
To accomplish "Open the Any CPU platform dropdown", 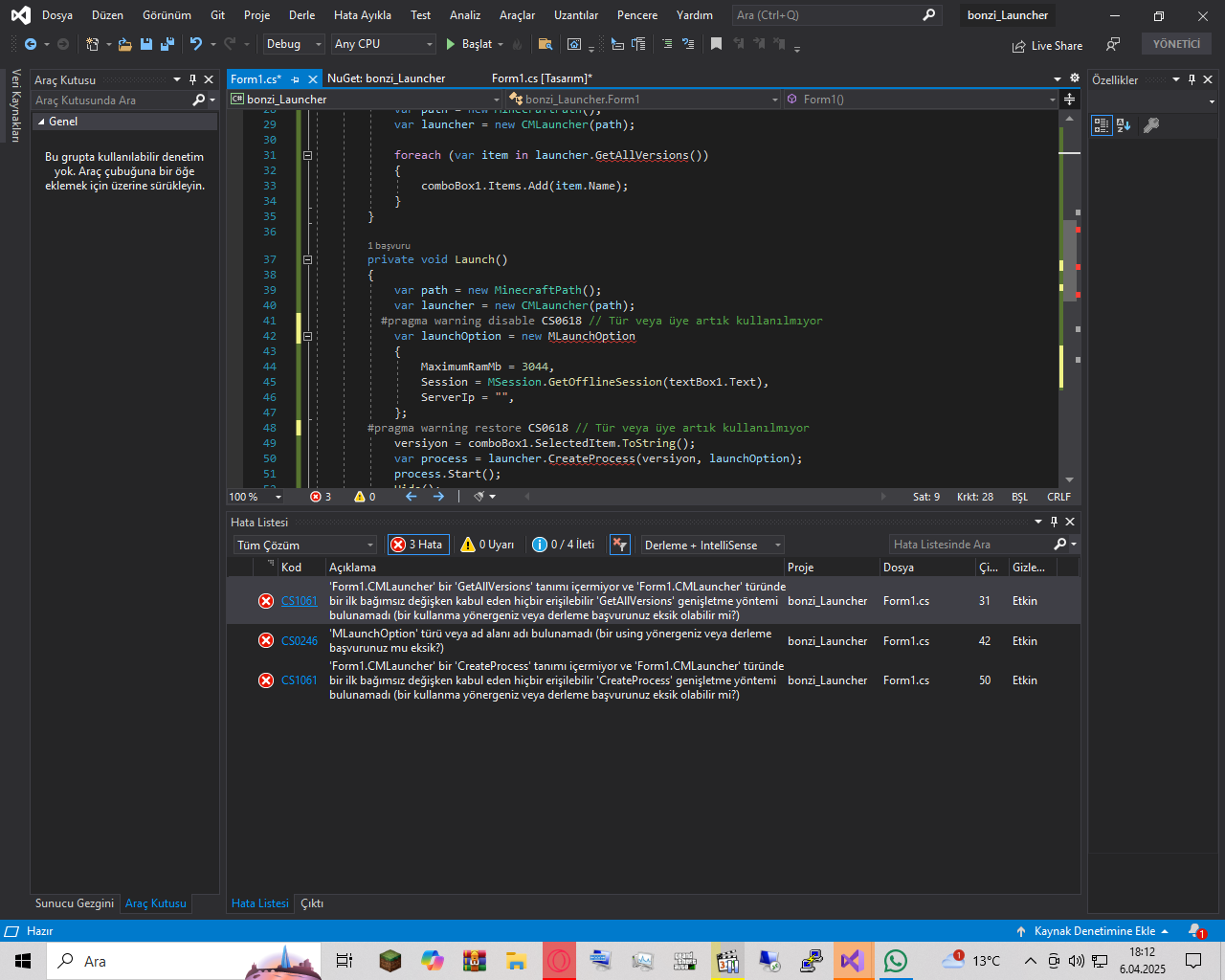I will (x=383, y=44).
